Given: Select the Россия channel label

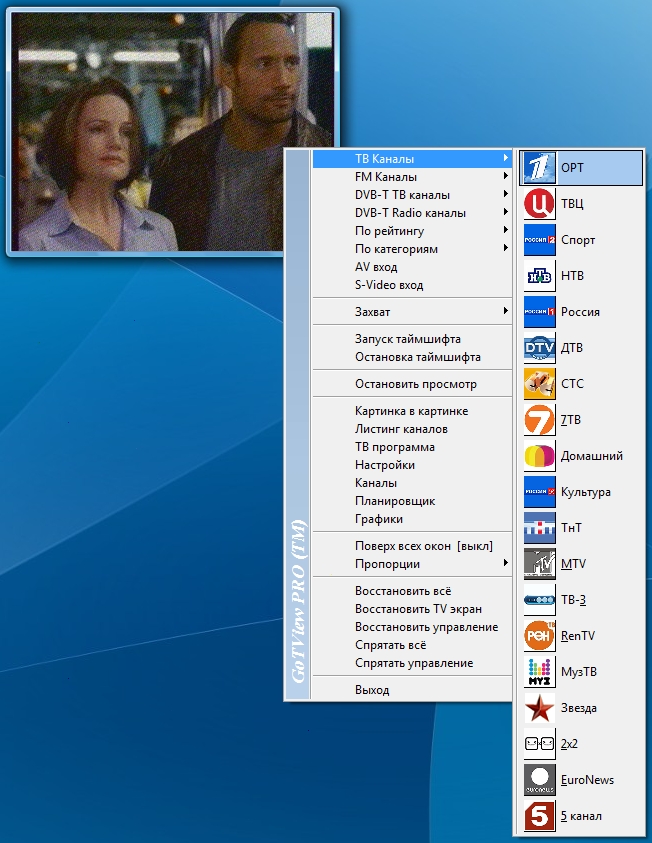Looking at the screenshot, I should [581, 312].
